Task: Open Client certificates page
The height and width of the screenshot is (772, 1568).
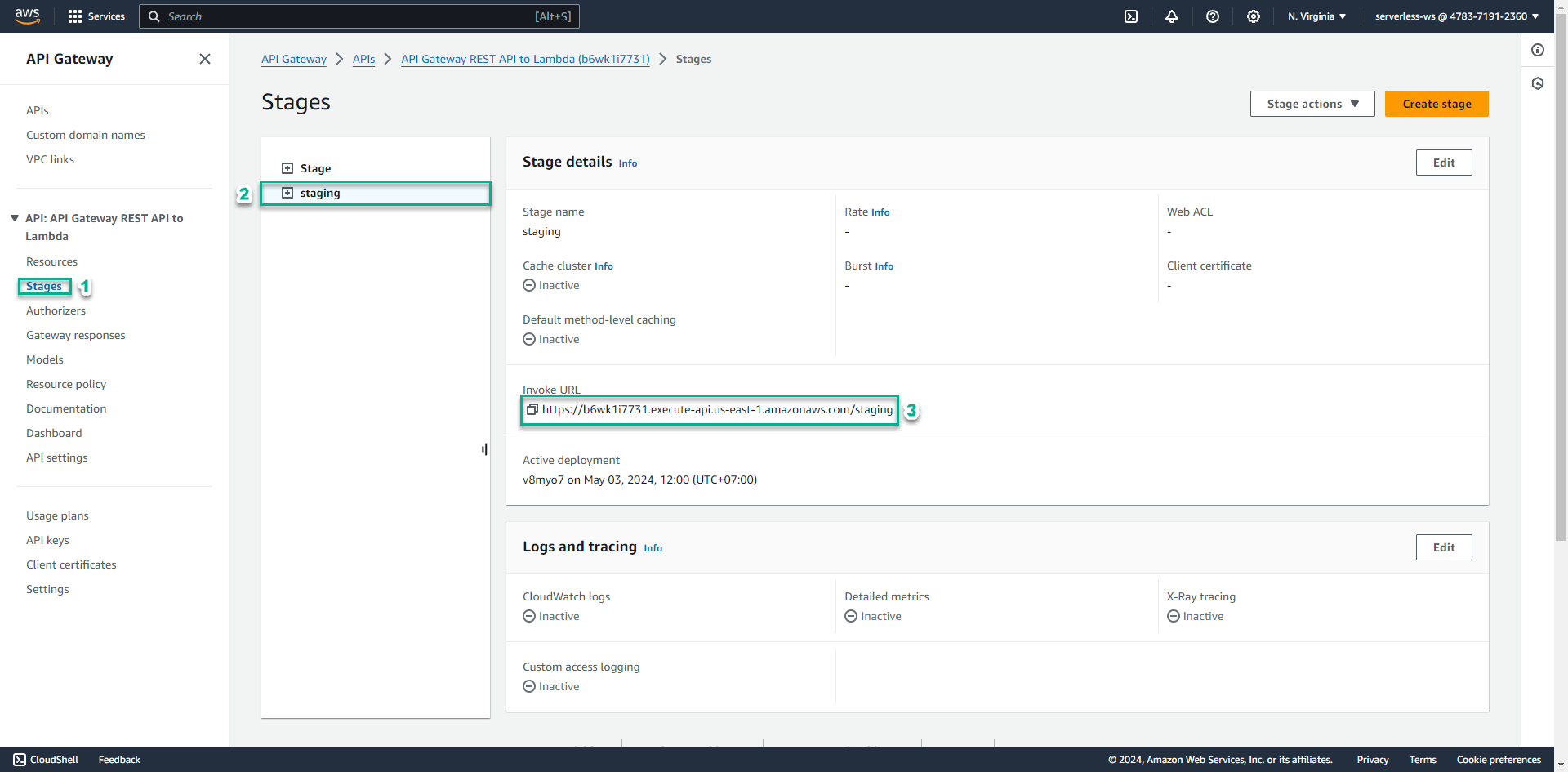Action: click(x=71, y=564)
